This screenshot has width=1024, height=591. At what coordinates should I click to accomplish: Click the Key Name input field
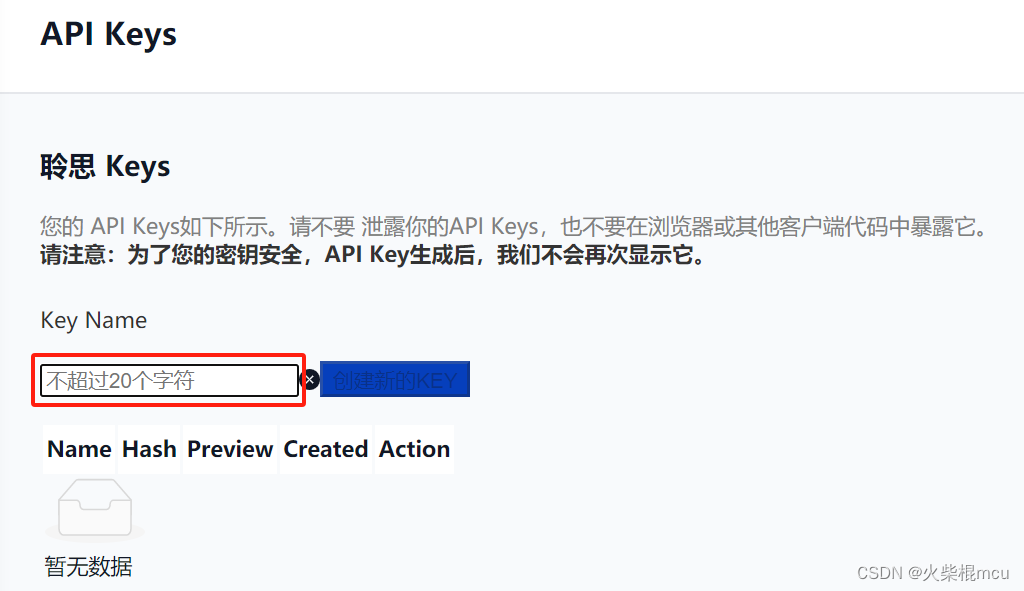[169, 381]
